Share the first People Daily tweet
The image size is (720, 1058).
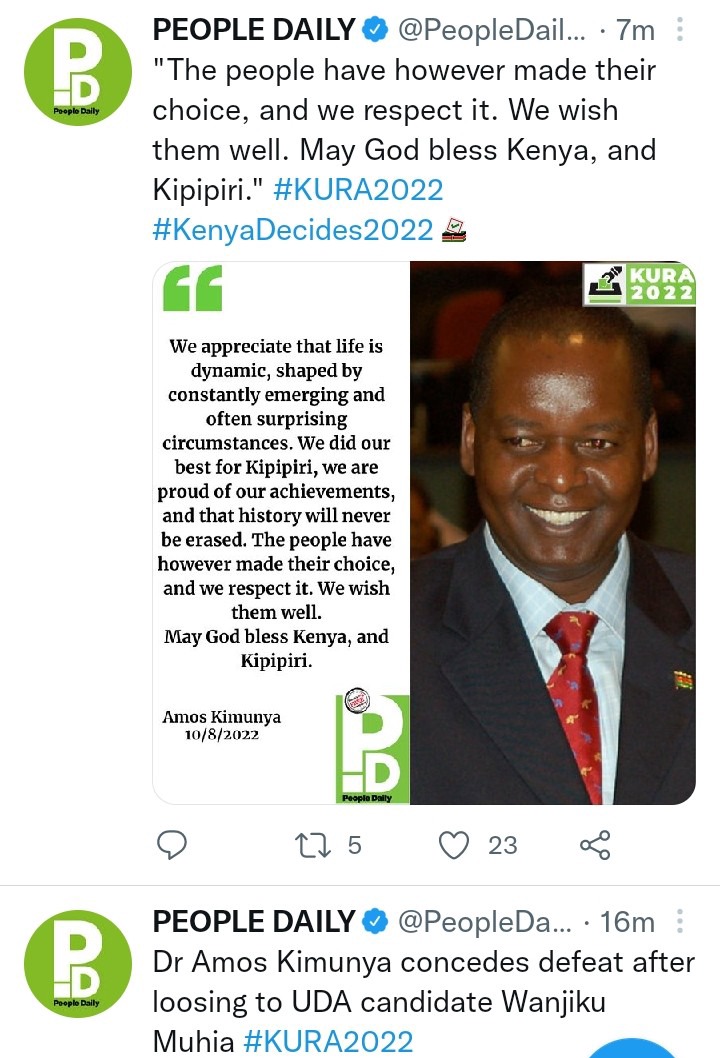[x=595, y=845]
